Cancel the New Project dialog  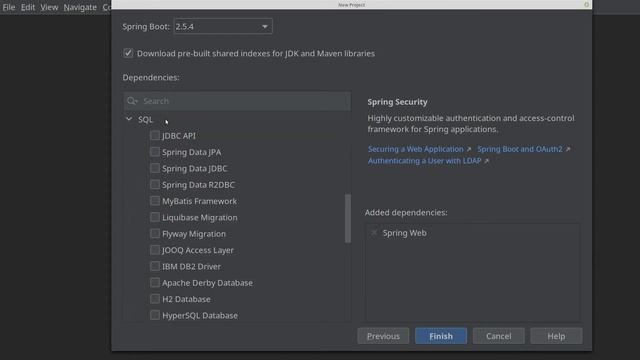click(498, 336)
